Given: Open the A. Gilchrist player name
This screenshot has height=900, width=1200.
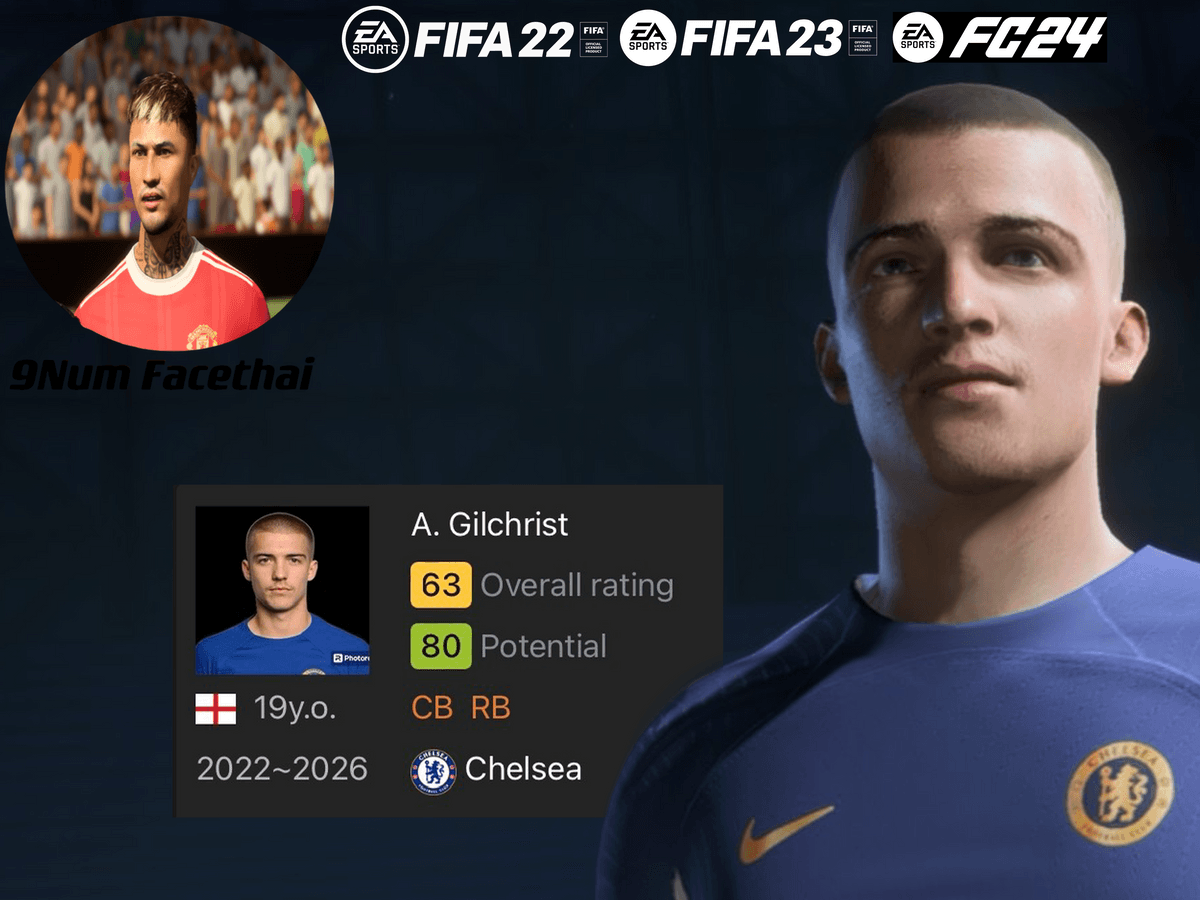Looking at the screenshot, I should click(x=489, y=524).
